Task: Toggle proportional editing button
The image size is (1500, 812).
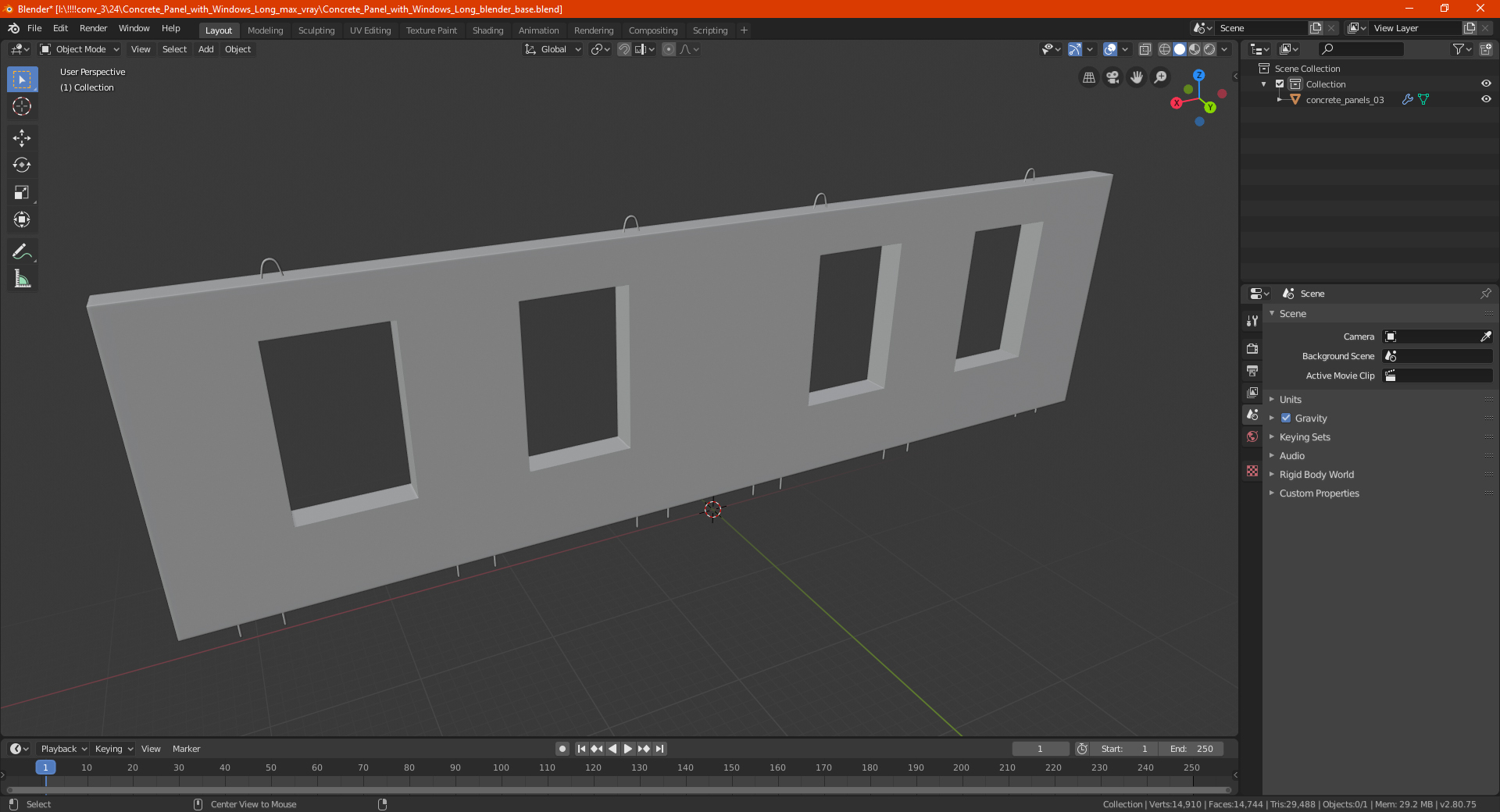Action: click(x=669, y=49)
